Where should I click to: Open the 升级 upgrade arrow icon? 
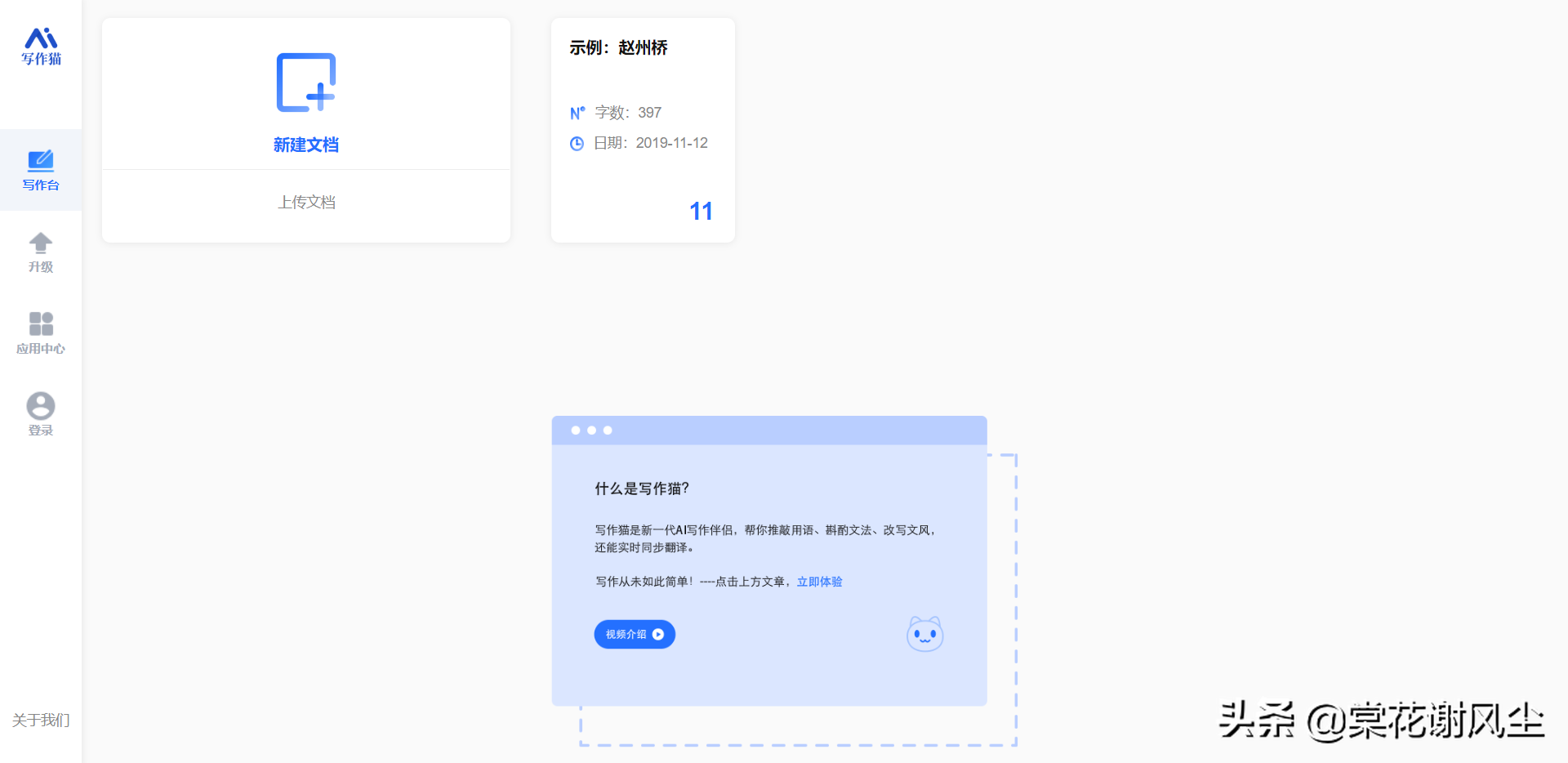point(41,243)
